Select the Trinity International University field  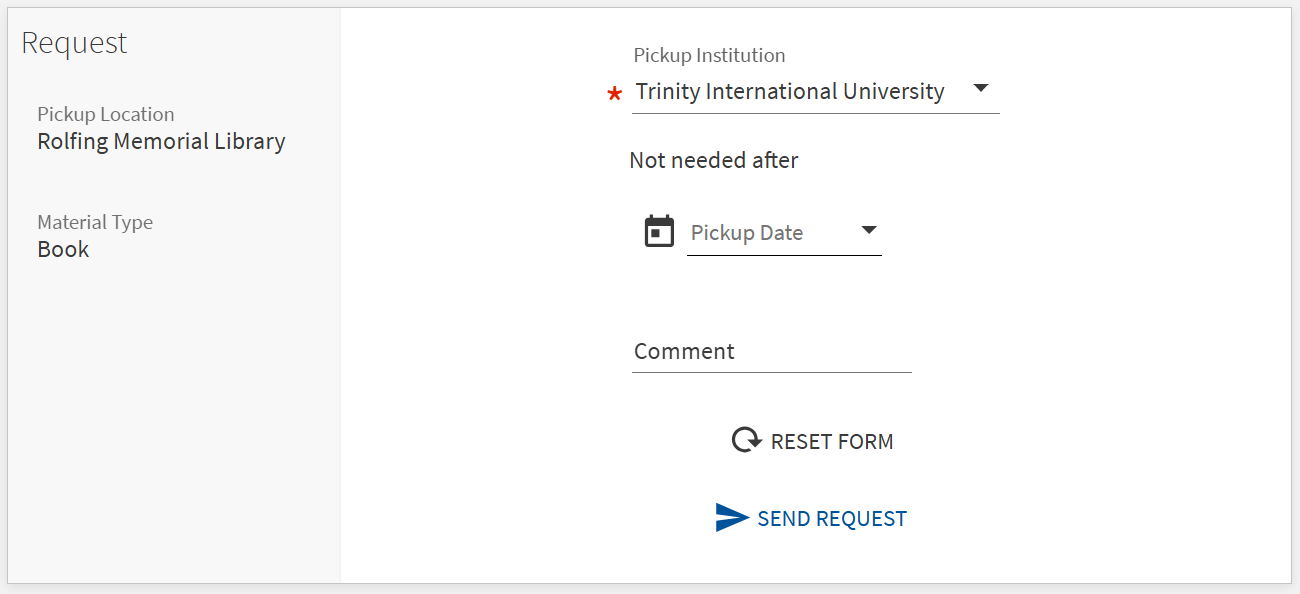(816, 92)
